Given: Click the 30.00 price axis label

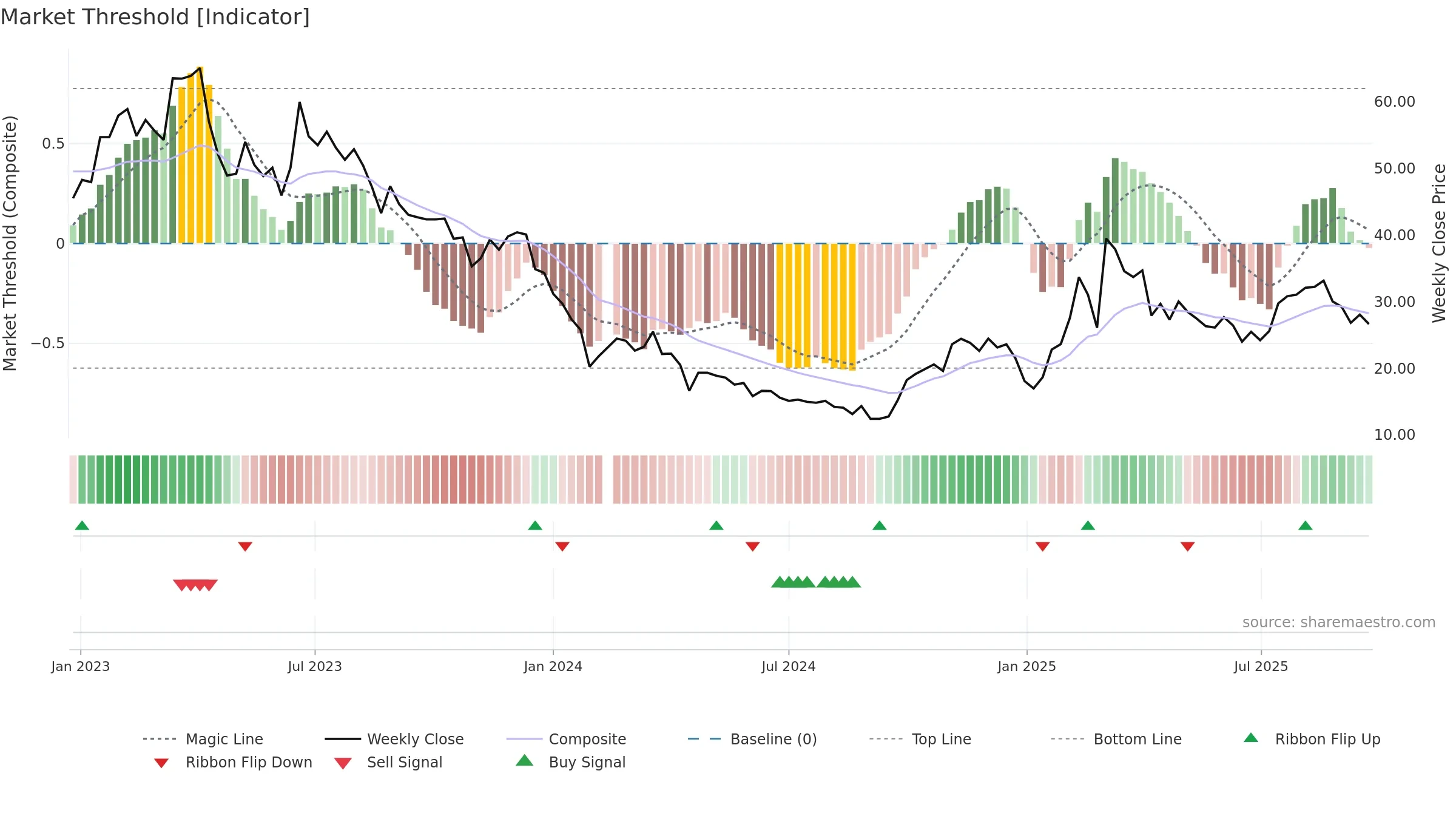Looking at the screenshot, I should coord(1395,302).
